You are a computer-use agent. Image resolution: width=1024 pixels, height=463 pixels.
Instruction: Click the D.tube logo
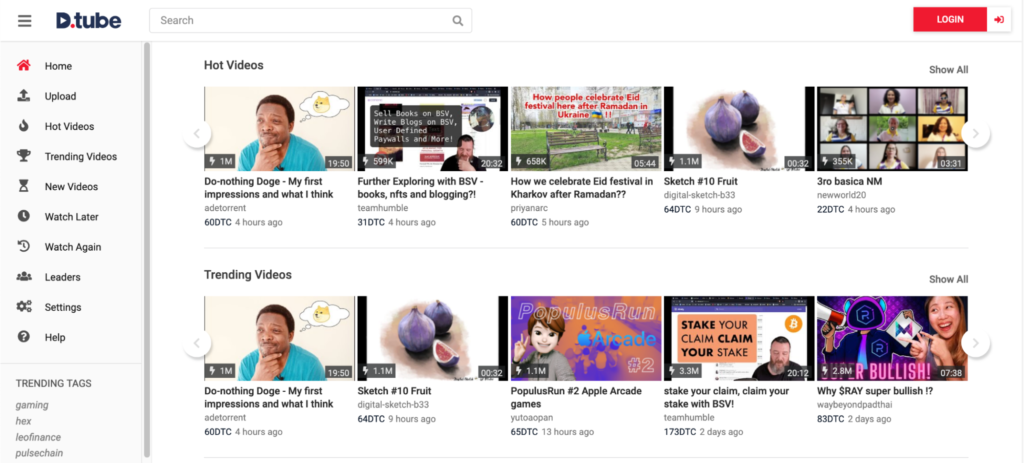click(89, 20)
